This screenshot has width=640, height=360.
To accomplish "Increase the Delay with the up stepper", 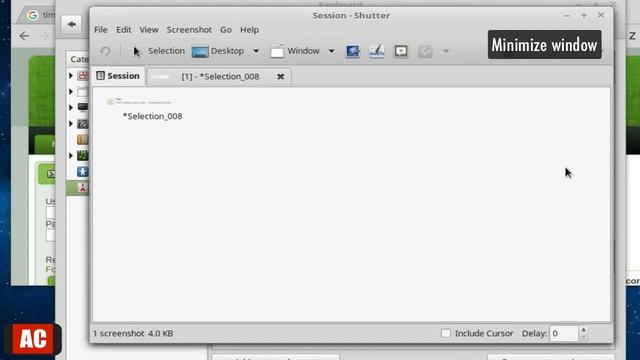I will [583, 330].
